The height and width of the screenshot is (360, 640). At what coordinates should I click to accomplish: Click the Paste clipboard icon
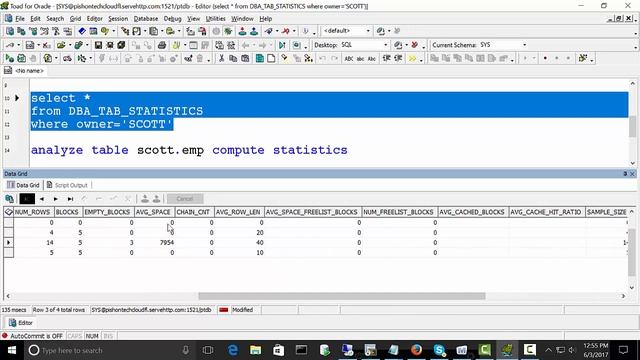coord(245,58)
